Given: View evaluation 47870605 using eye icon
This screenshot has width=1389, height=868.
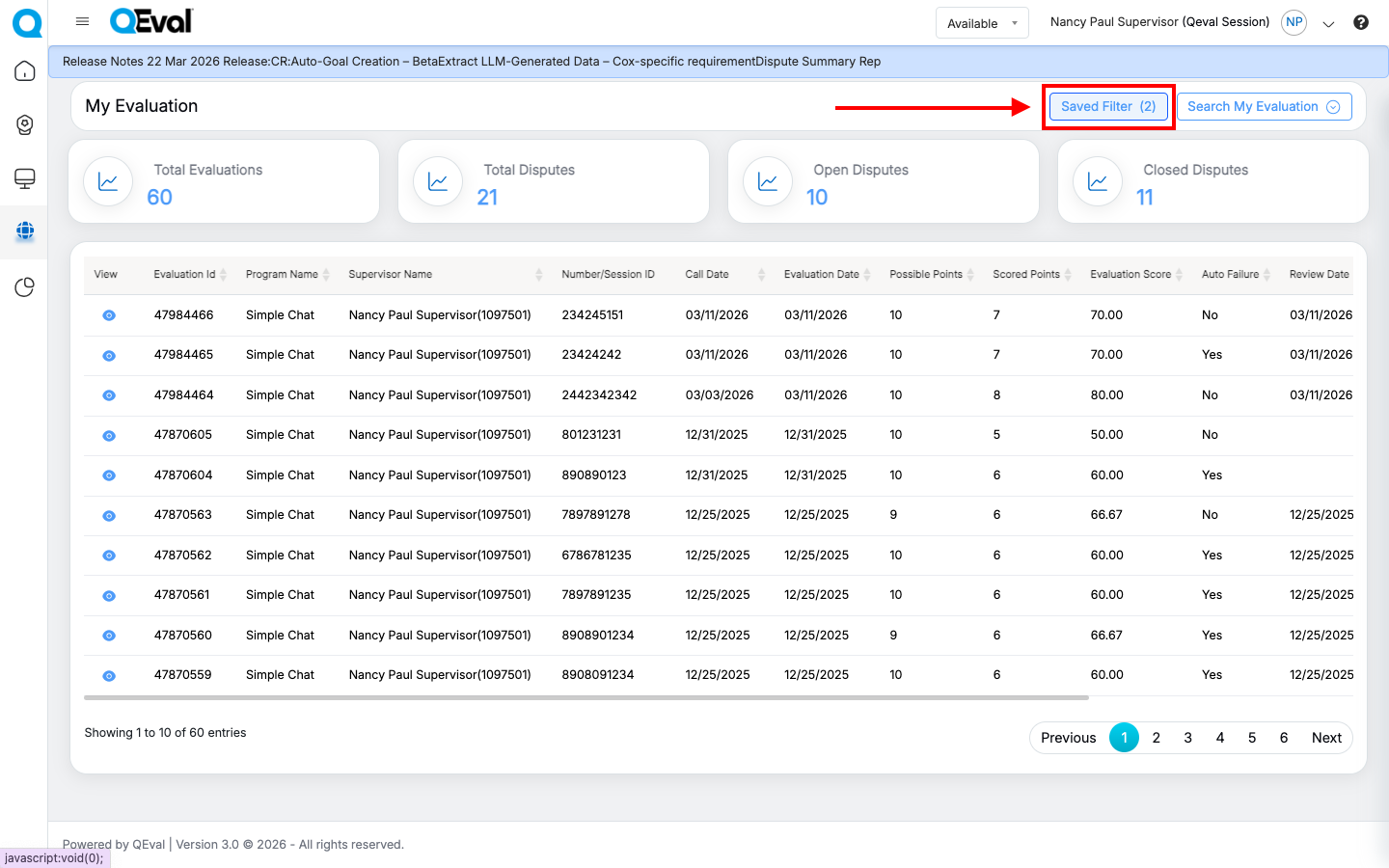Looking at the screenshot, I should 109,436.
